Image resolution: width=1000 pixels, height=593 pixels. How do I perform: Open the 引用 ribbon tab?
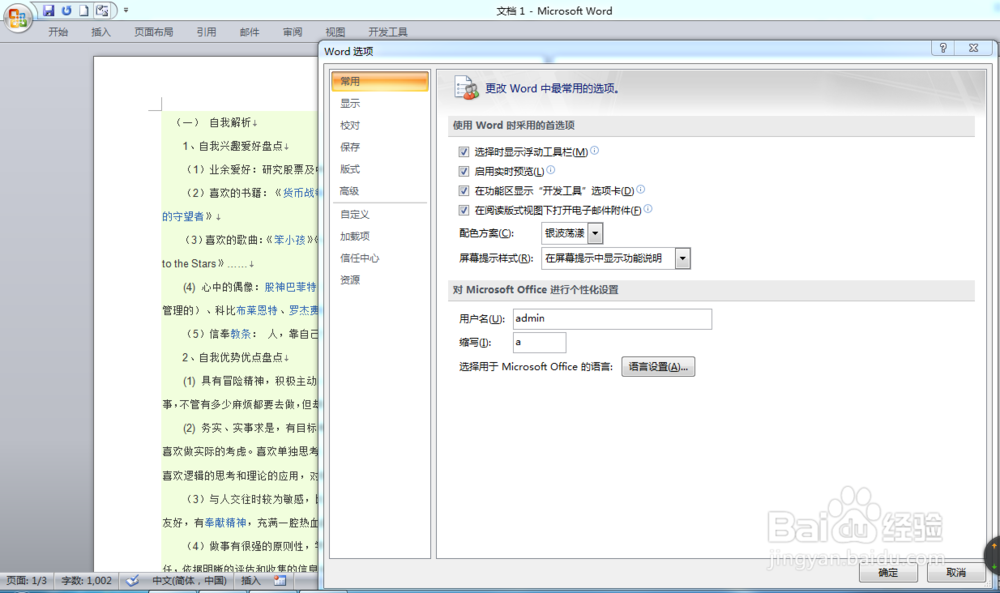tap(207, 32)
